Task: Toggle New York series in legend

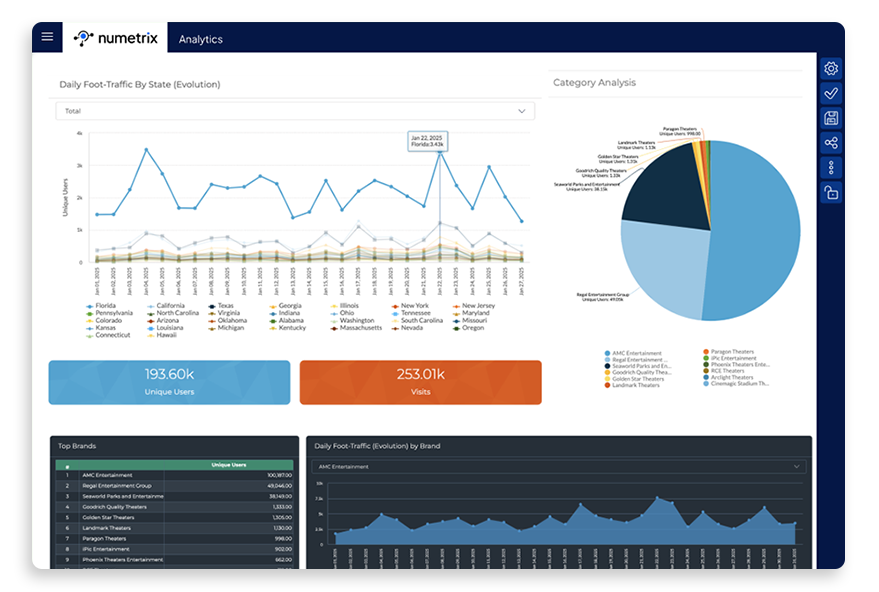Action: pyautogui.click(x=410, y=306)
